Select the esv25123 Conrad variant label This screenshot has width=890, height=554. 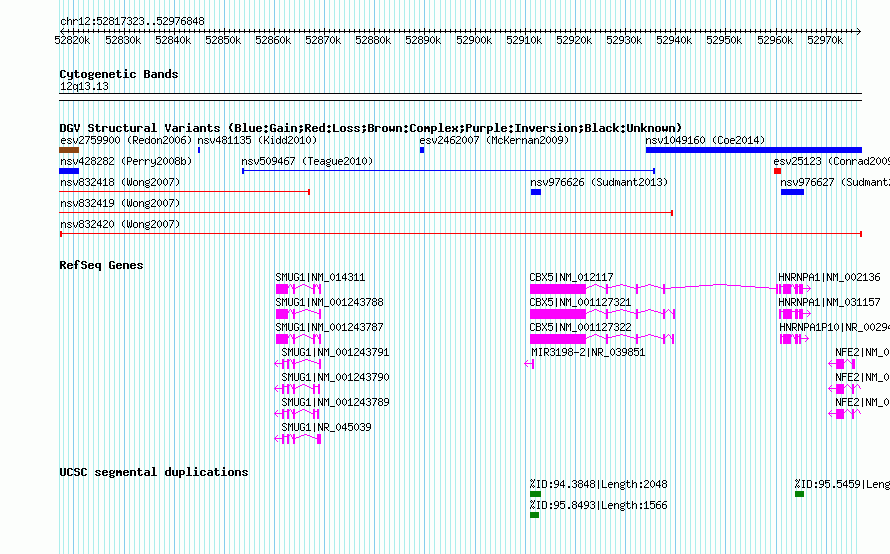832,161
